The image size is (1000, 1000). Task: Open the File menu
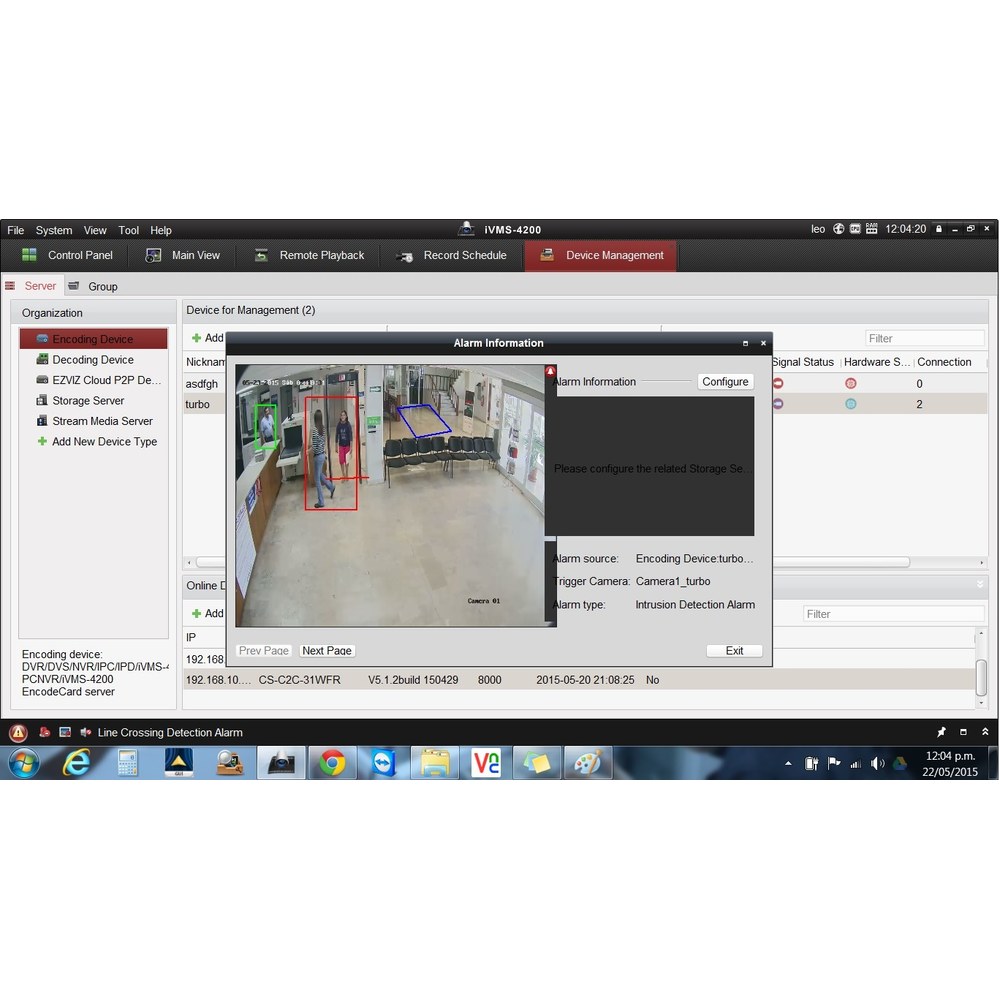pyautogui.click(x=15, y=230)
